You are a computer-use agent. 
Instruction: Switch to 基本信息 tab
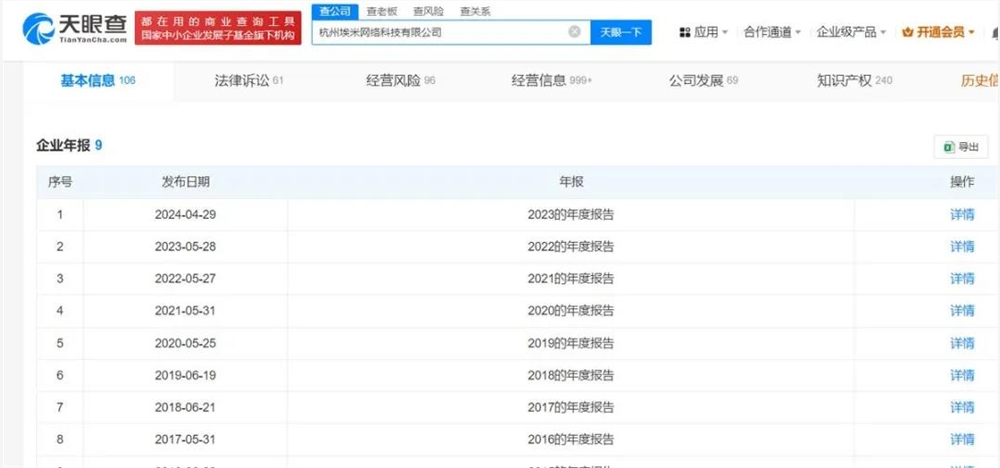click(x=98, y=80)
